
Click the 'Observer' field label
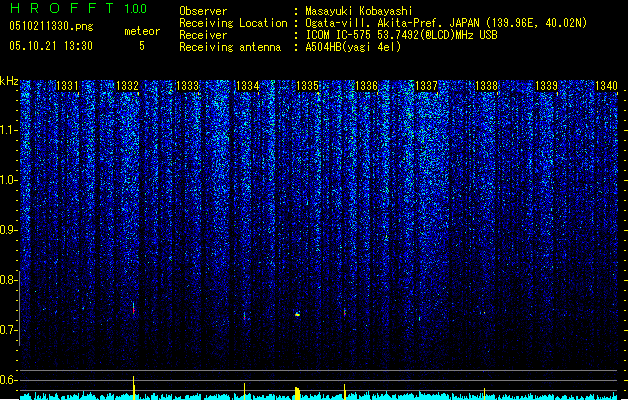pos(203,11)
